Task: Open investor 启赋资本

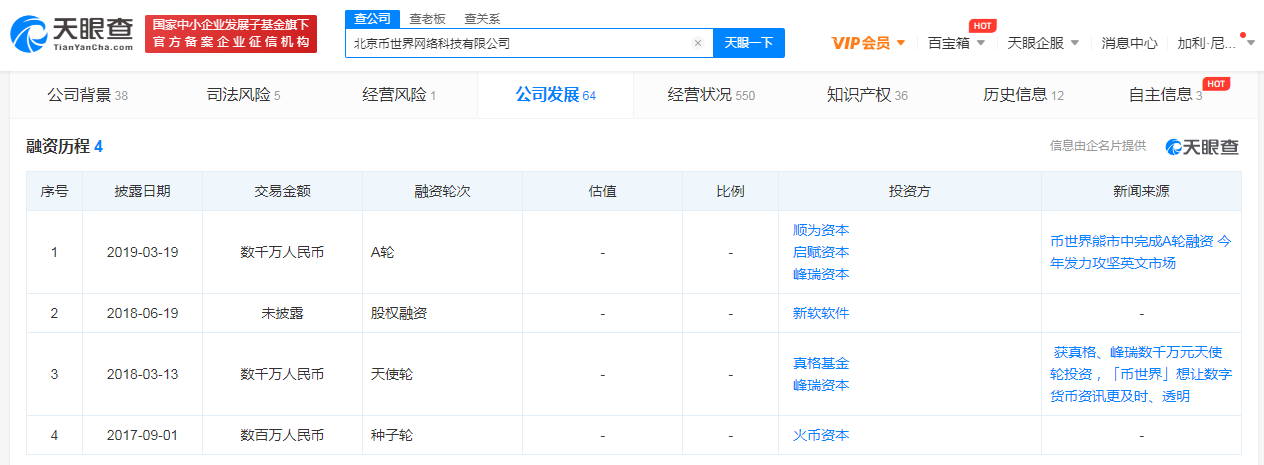Action: pos(821,252)
